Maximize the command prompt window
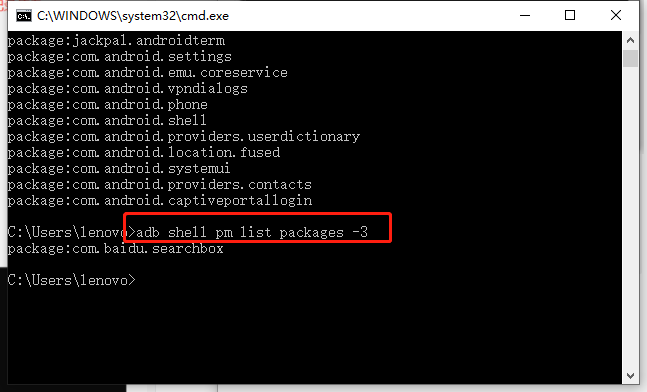 570,16
